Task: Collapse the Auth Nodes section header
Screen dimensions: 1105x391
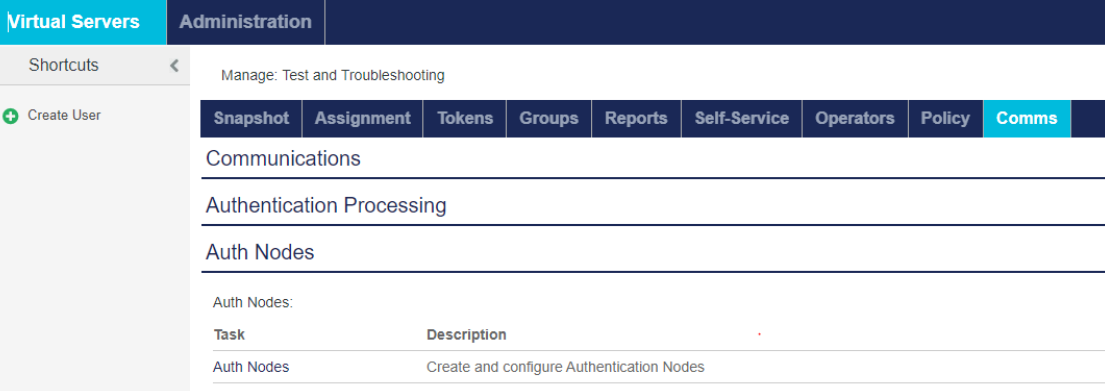Action: point(653,252)
